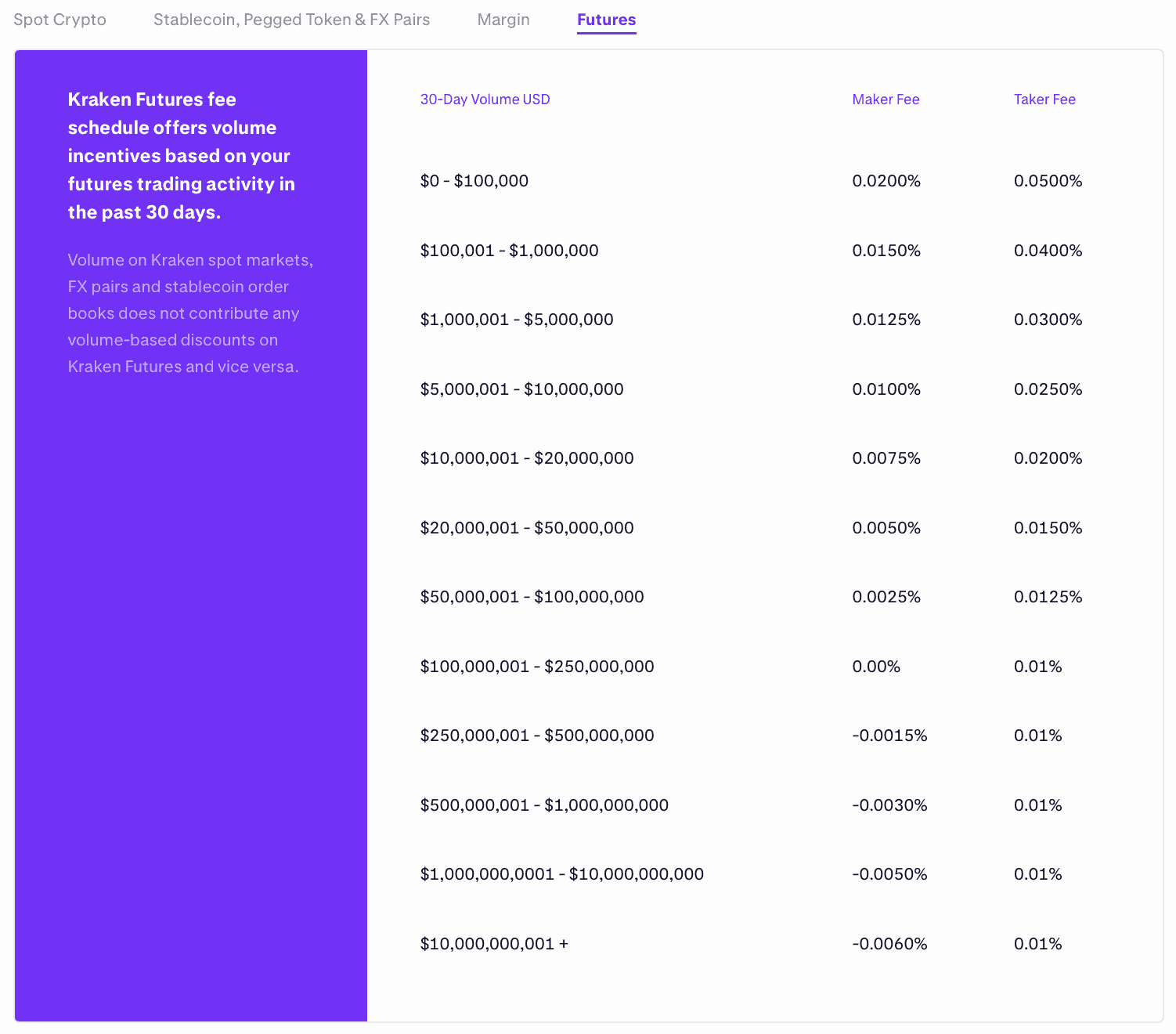Select the $1,000,001 - $5,000,000 tier row
This screenshot has height=1034, width=1176.
point(517,320)
